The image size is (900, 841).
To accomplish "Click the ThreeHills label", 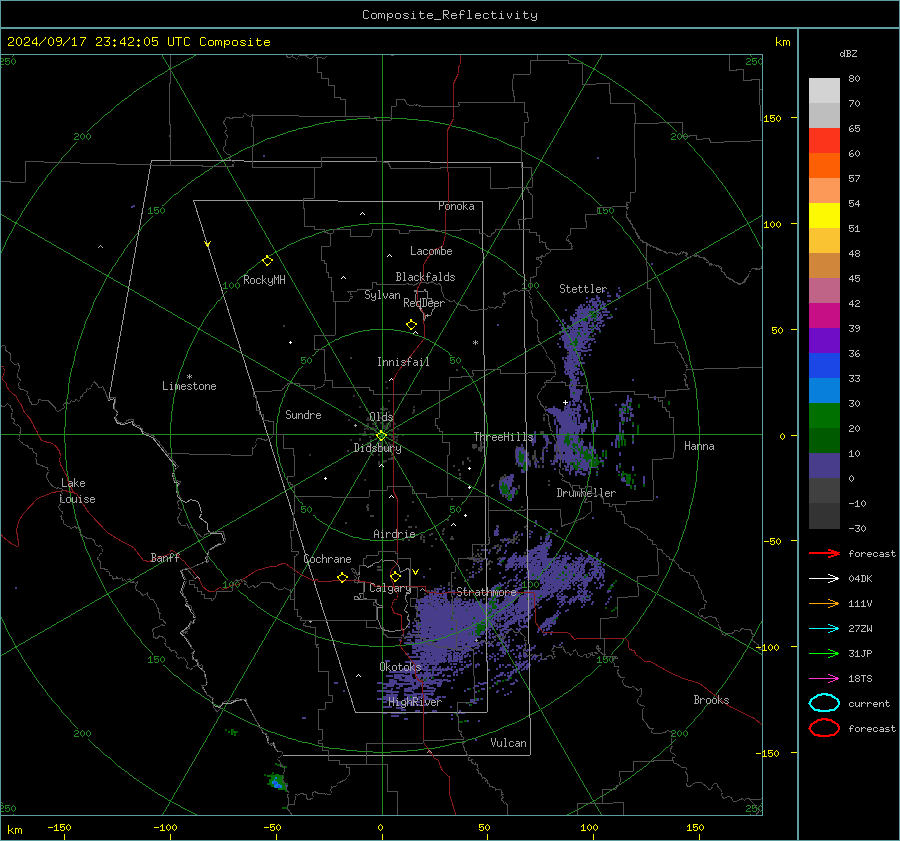I will point(503,437).
